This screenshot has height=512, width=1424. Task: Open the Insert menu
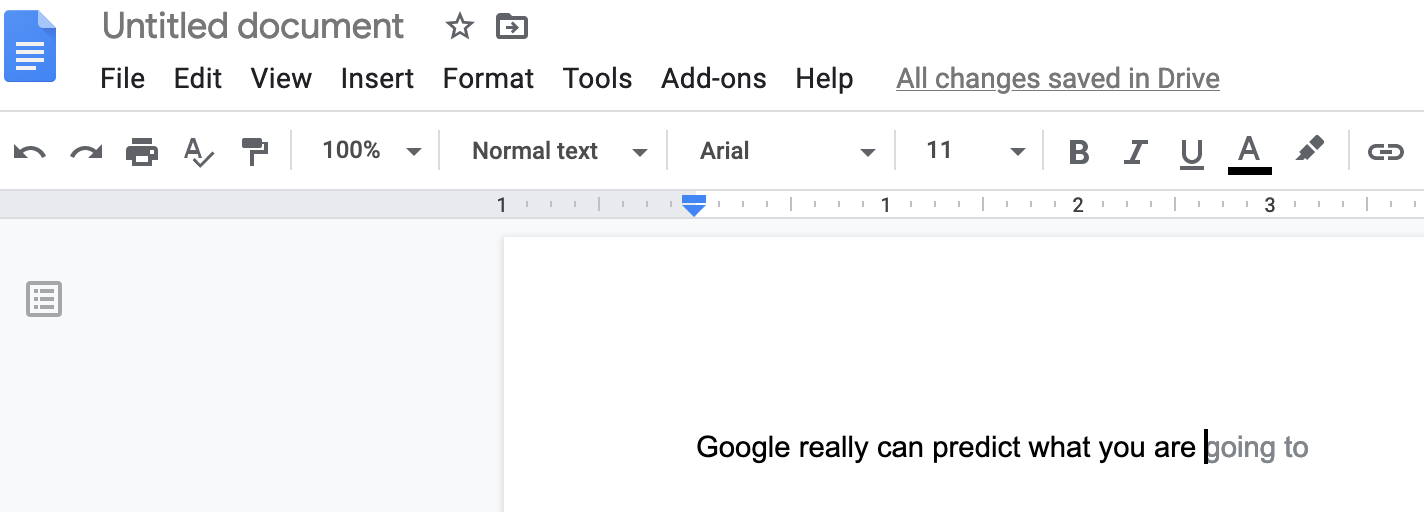click(x=377, y=78)
